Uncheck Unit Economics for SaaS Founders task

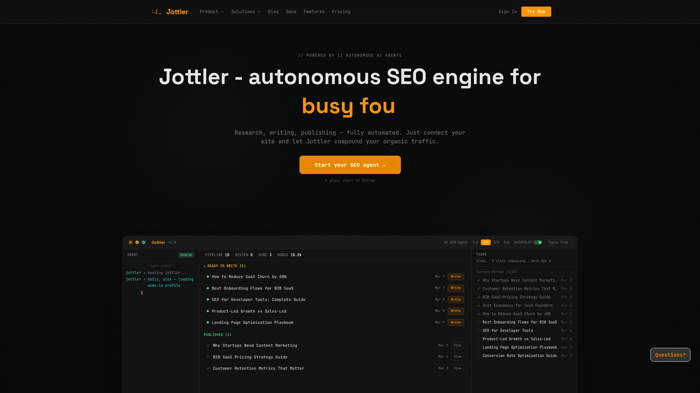click(x=479, y=305)
